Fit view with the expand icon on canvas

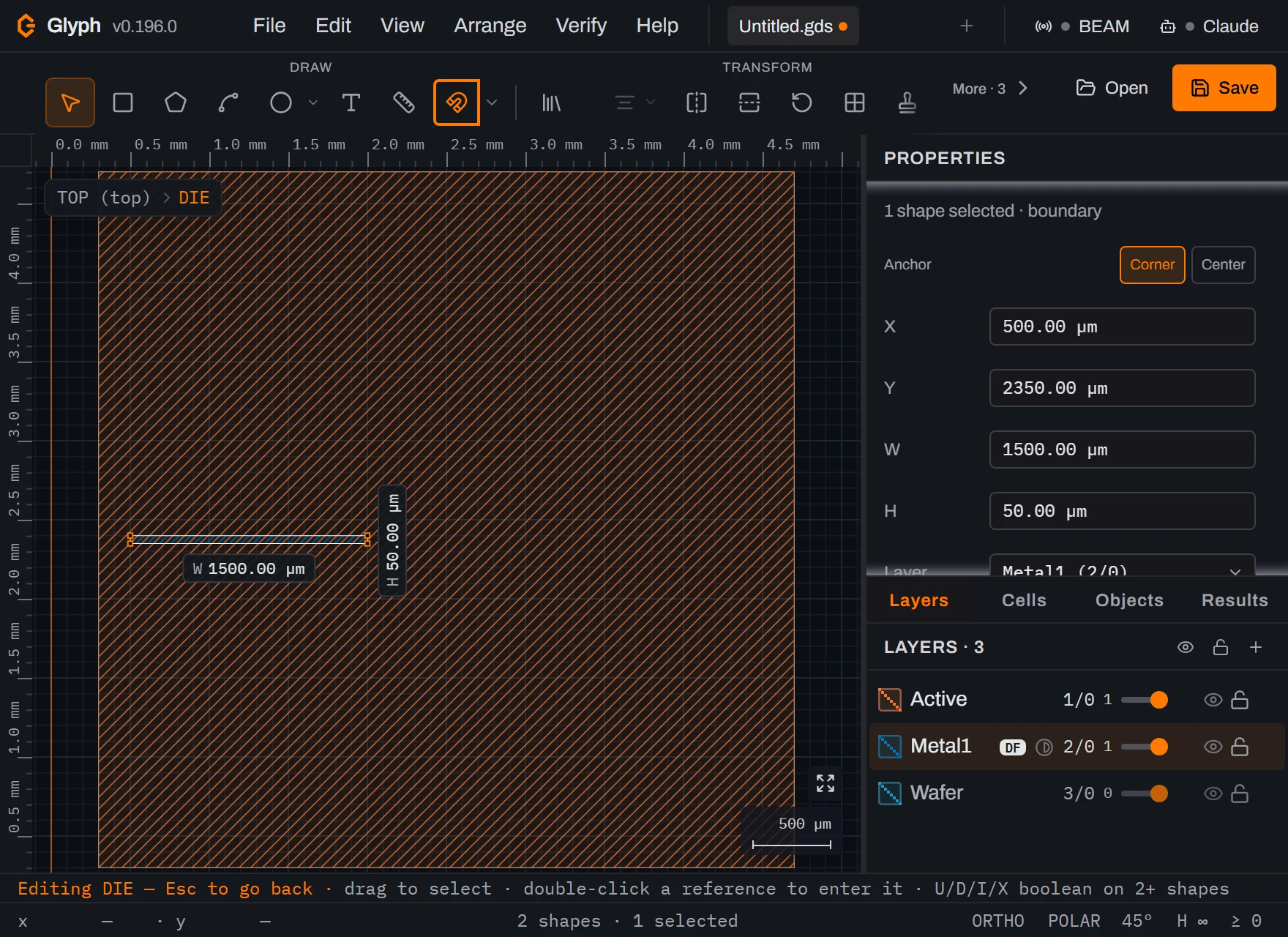[825, 783]
